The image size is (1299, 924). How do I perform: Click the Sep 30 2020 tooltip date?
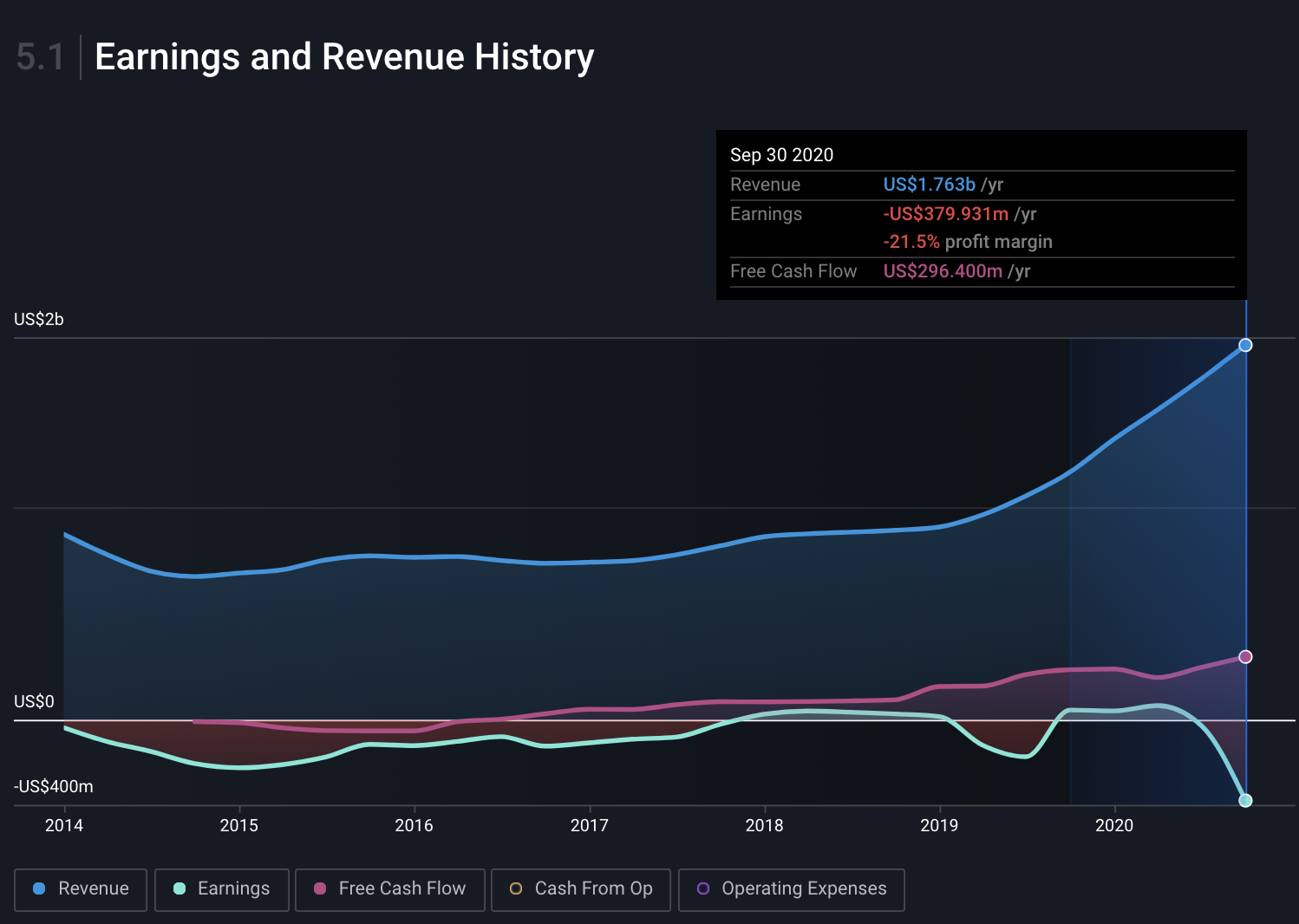(x=781, y=155)
